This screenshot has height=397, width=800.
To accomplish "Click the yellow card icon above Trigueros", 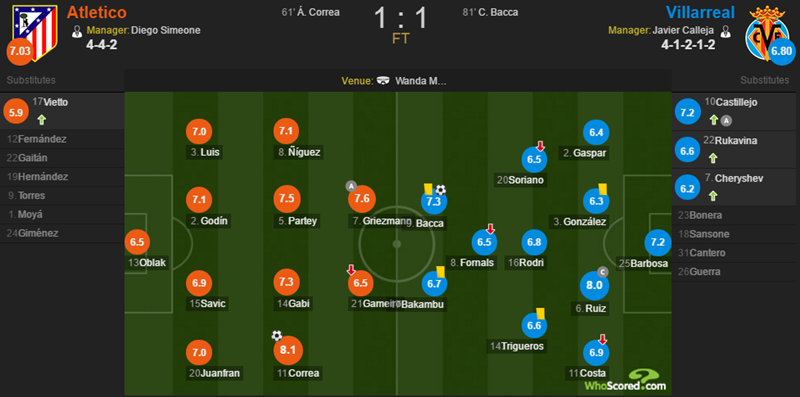I will (541, 313).
